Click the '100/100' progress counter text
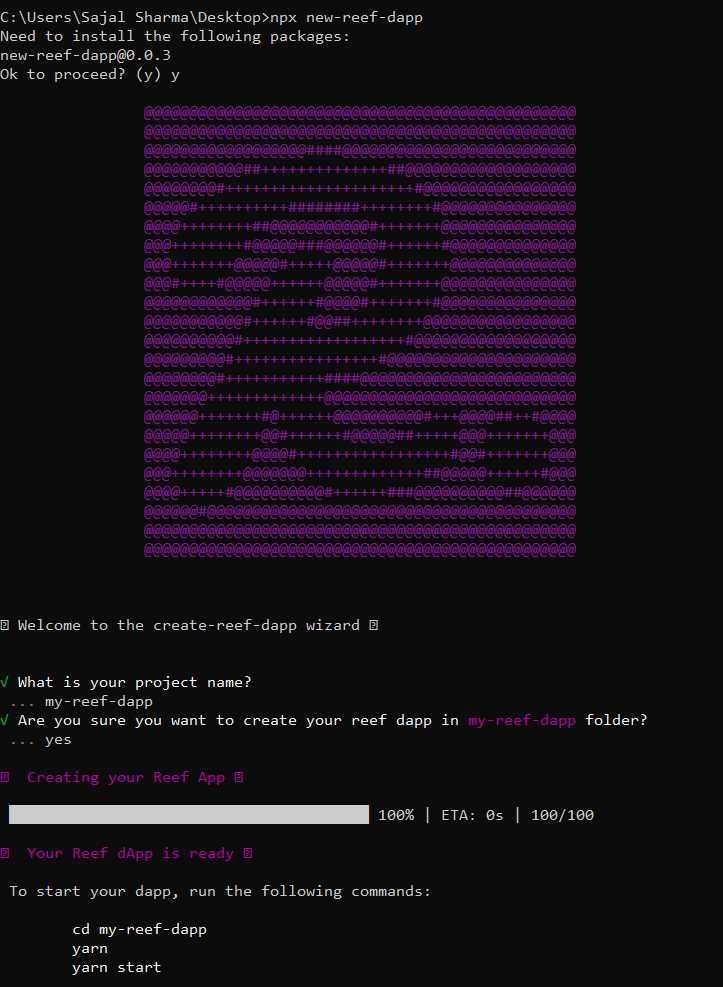723x987 pixels. (563, 815)
